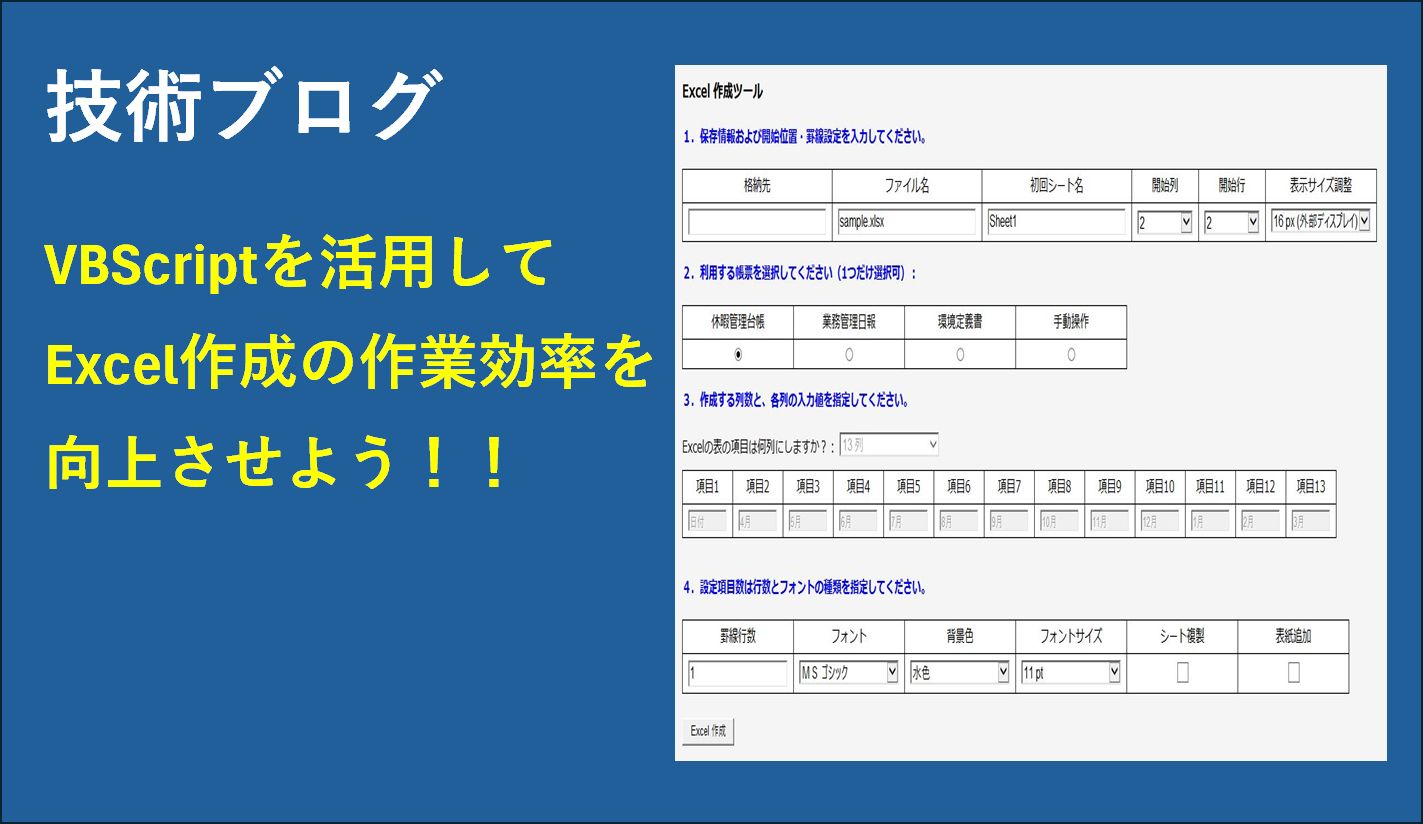The height and width of the screenshot is (824, 1423).
Task: Click the 項目13 input field
Action: [x=1310, y=521]
